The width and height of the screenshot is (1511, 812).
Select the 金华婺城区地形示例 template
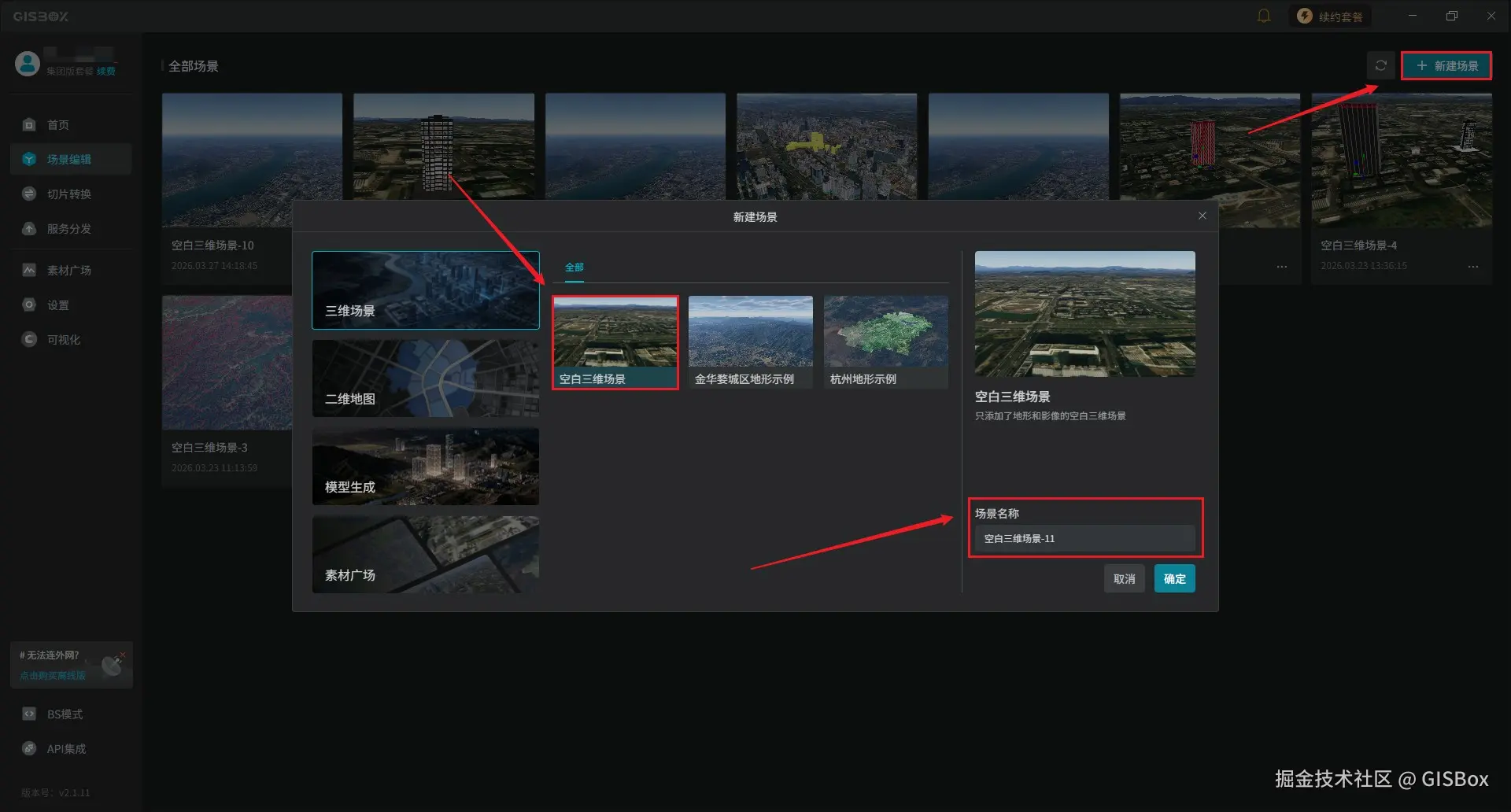tap(751, 342)
